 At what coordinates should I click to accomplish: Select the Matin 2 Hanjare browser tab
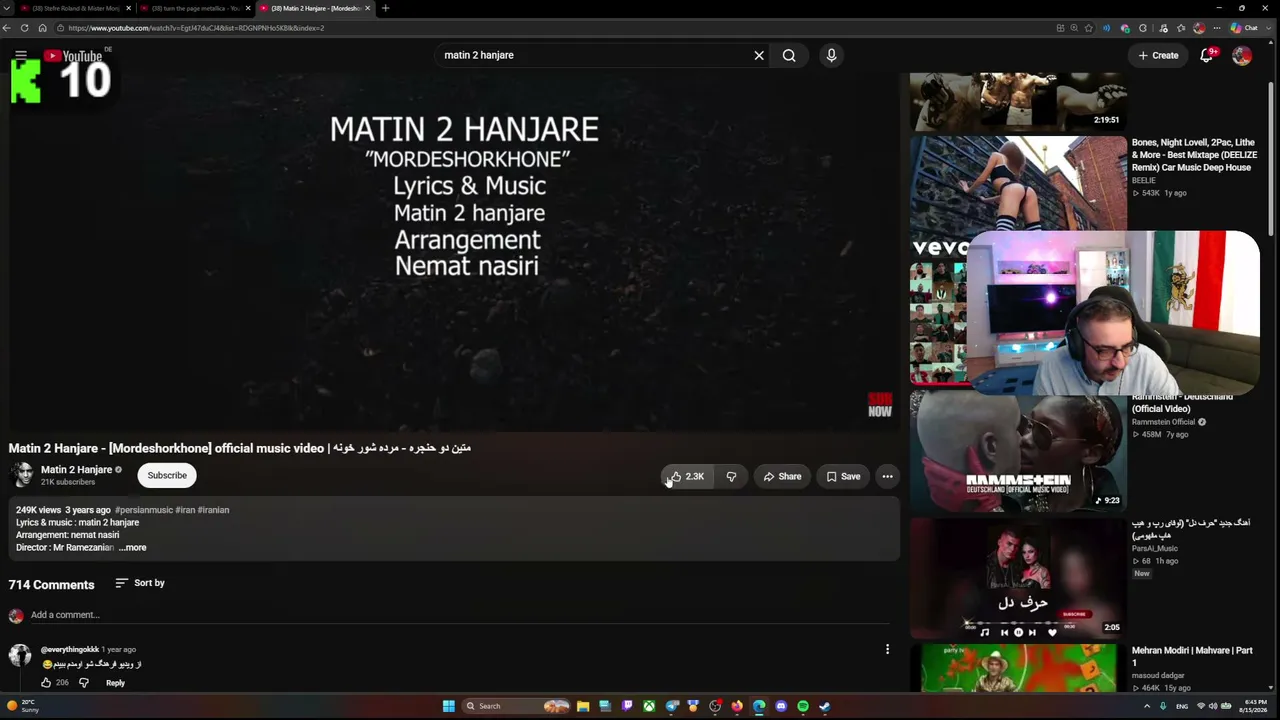(x=317, y=8)
